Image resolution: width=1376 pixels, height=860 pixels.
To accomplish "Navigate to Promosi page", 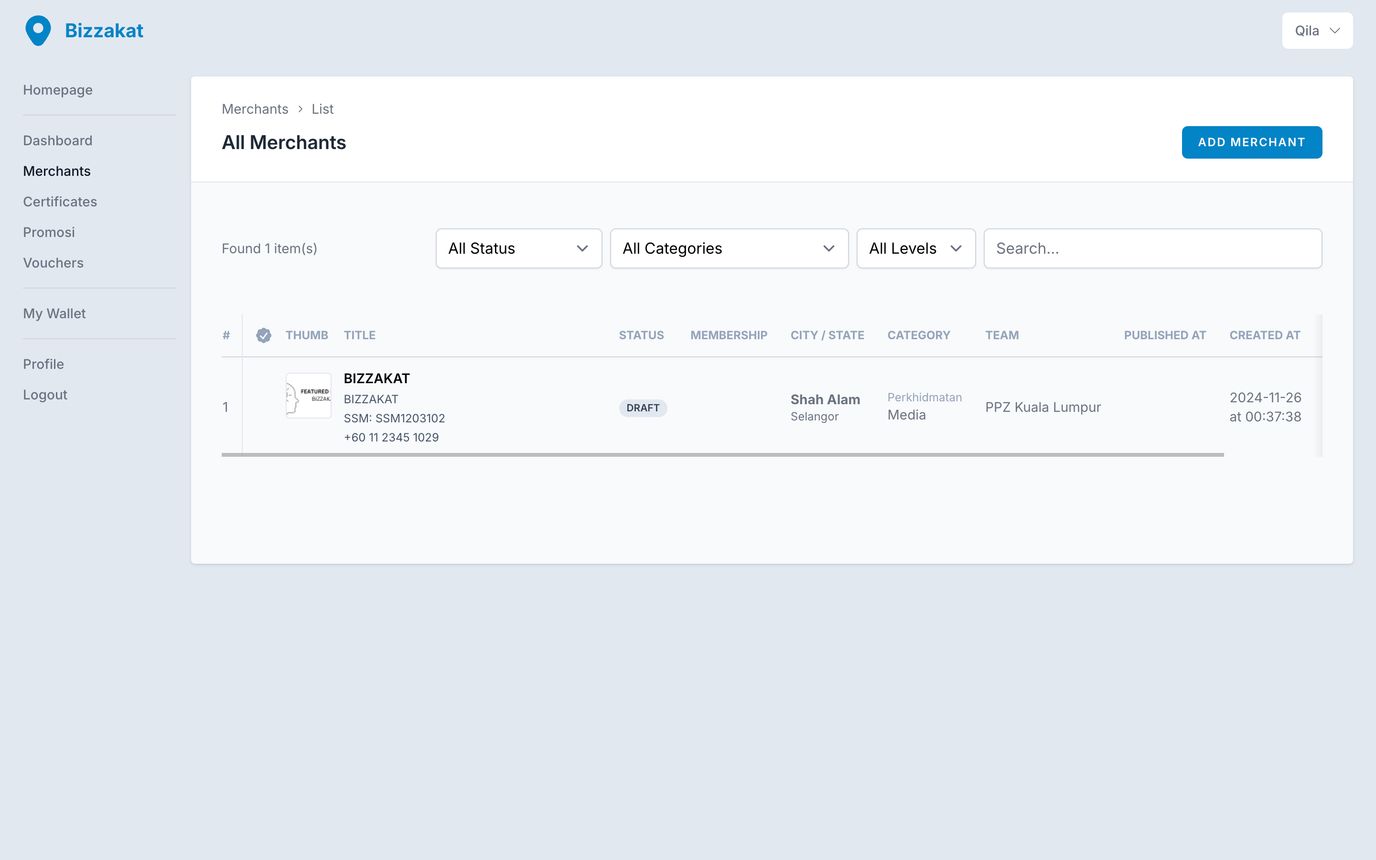I will [x=49, y=232].
